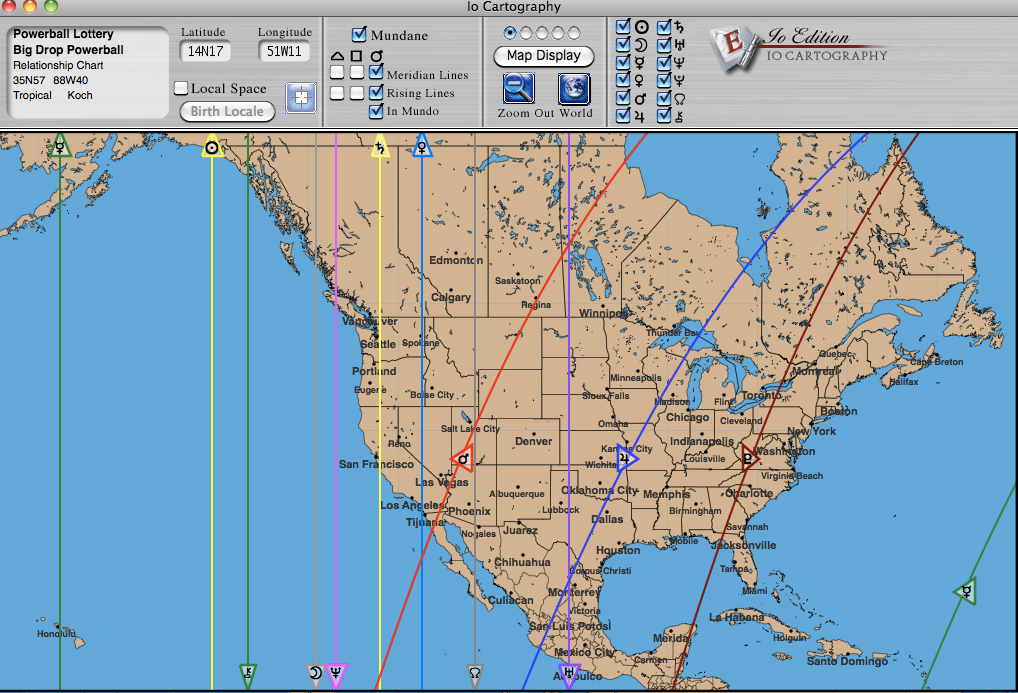Screen dimensions: 1018x693
Task: Toggle the Pluto planet checkbox
Action: tap(664, 80)
